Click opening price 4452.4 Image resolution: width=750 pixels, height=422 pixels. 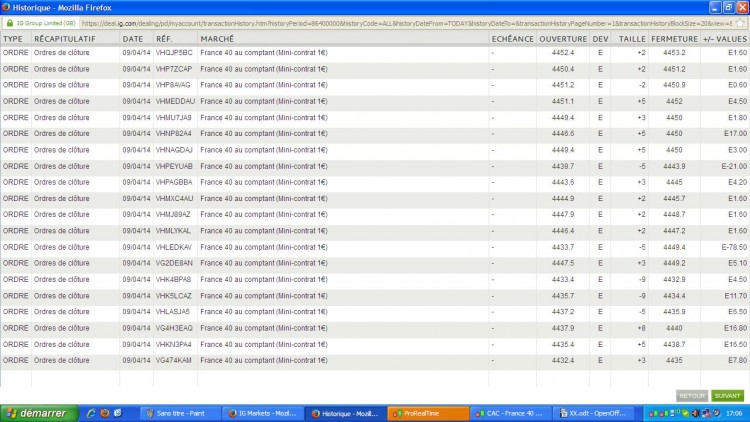pyautogui.click(x=562, y=53)
